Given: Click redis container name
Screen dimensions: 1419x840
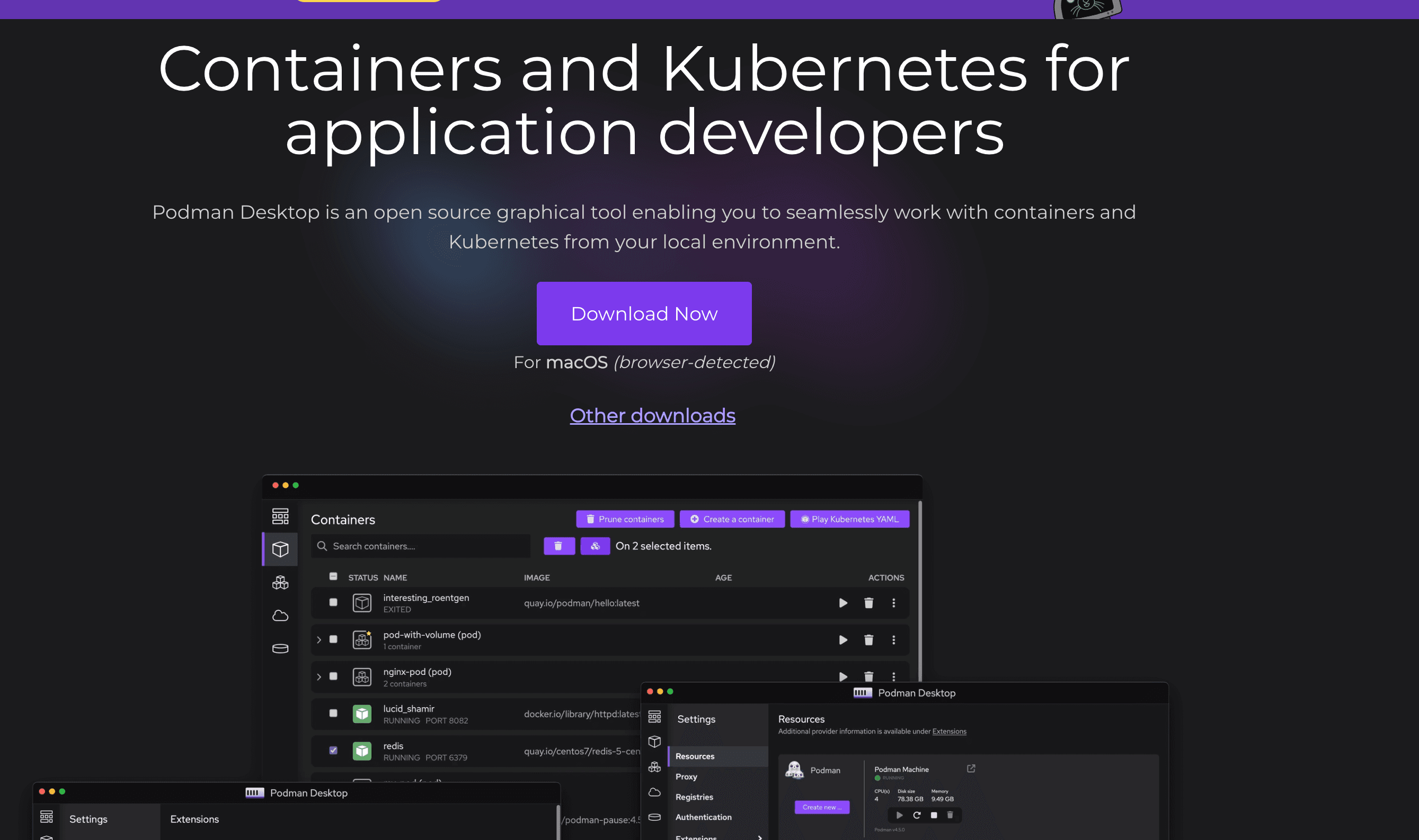Looking at the screenshot, I should point(393,746).
